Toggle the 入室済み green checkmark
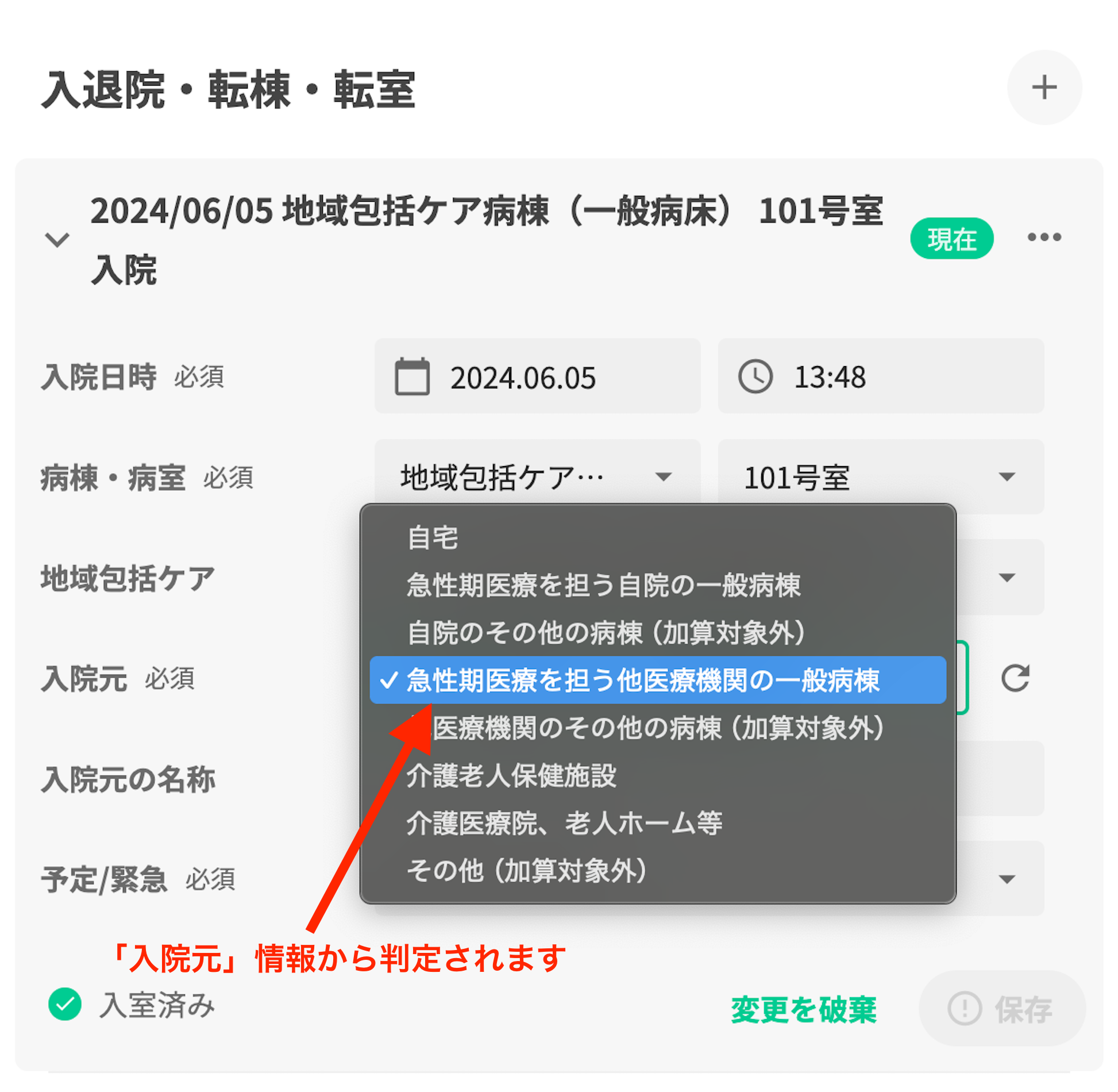Image resolution: width=1118 pixels, height=1092 pixels. [x=65, y=1005]
